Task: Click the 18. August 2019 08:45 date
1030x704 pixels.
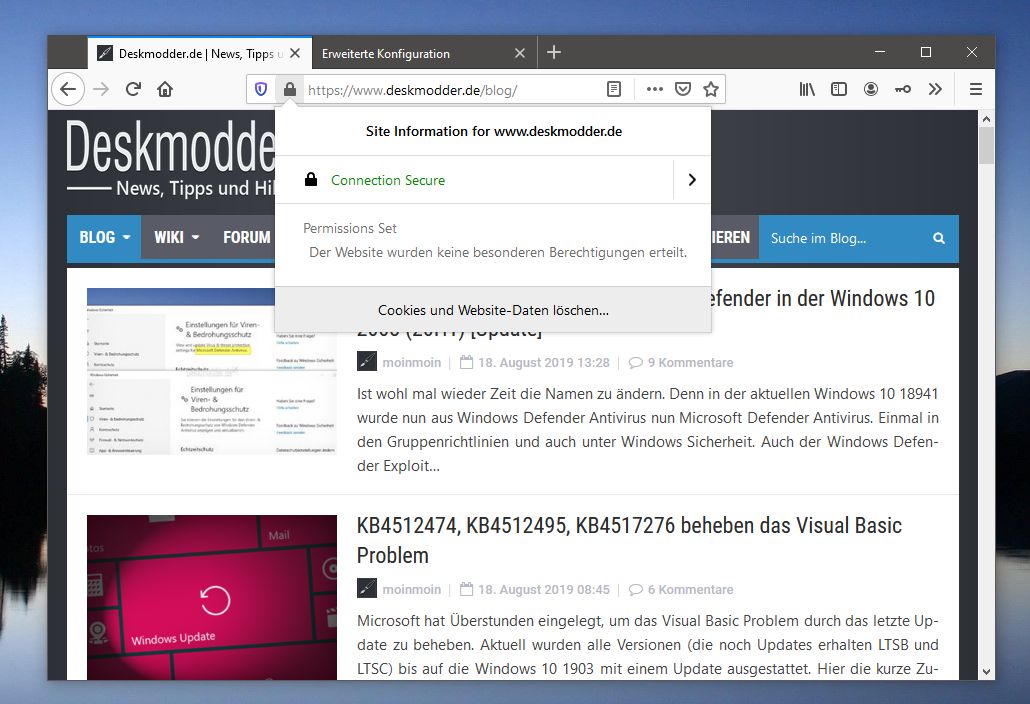Action: (x=543, y=590)
